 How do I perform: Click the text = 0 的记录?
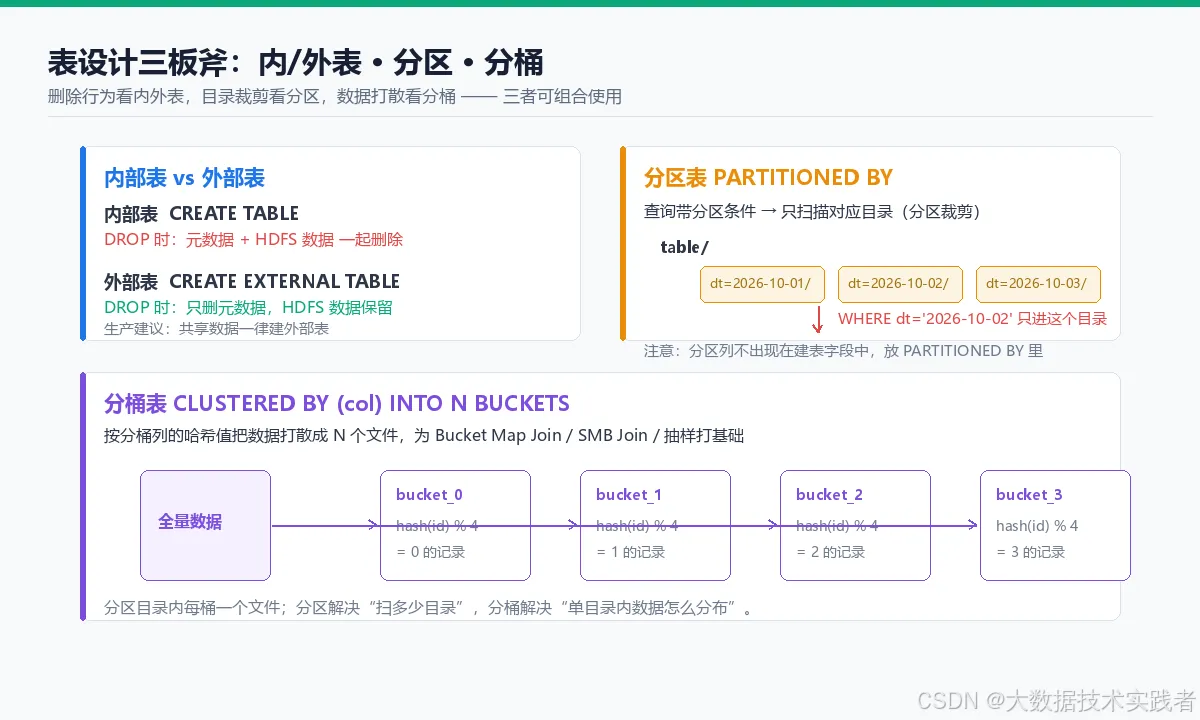point(431,552)
